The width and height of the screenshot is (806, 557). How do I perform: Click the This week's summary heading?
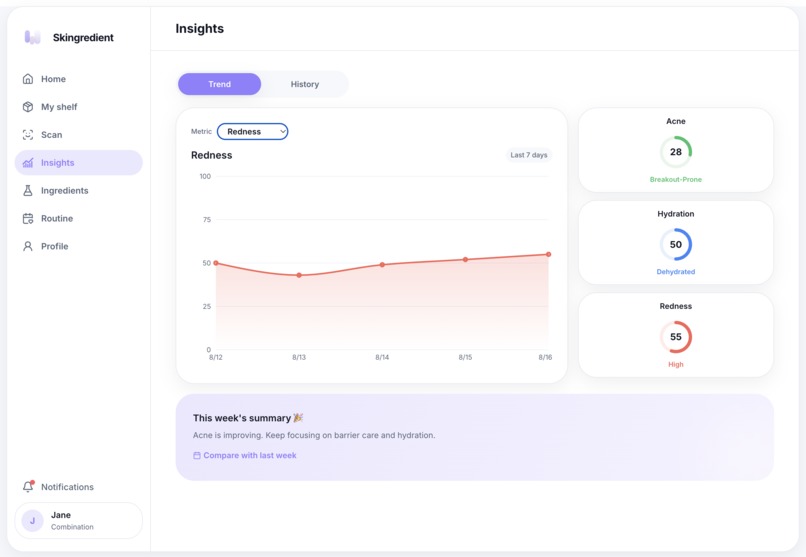pyautogui.click(x=242, y=418)
